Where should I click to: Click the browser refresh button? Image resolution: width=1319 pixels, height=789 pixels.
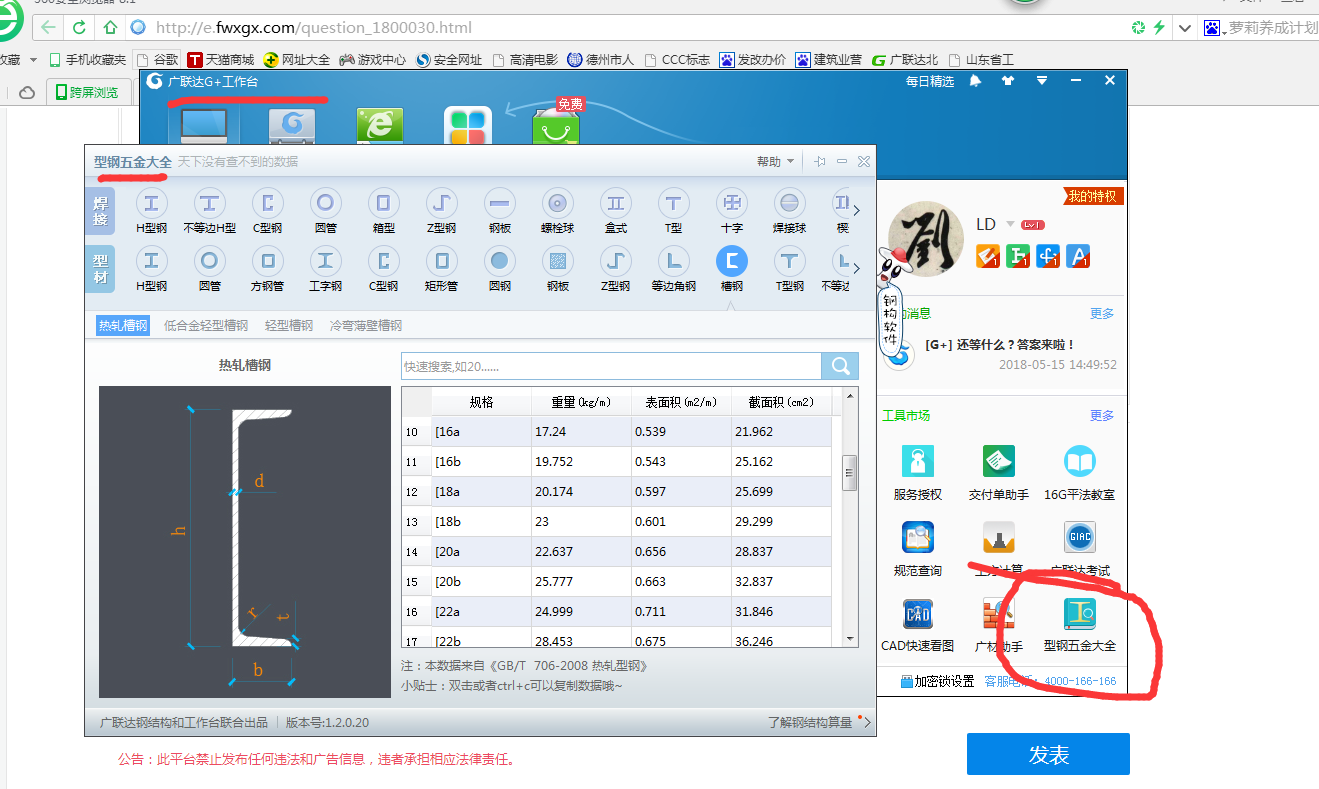(79, 27)
